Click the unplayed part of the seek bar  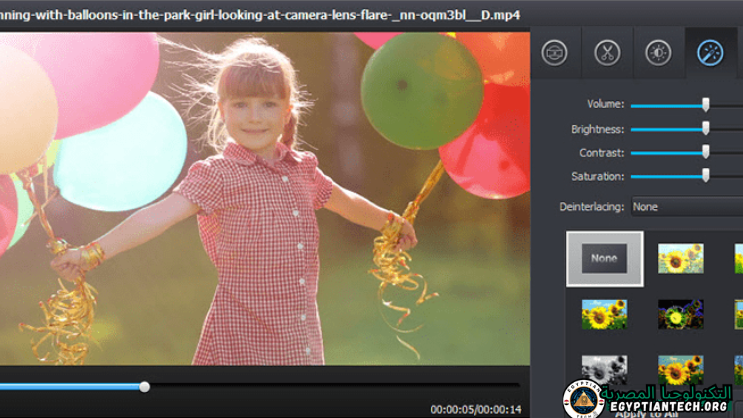[x=330, y=386]
